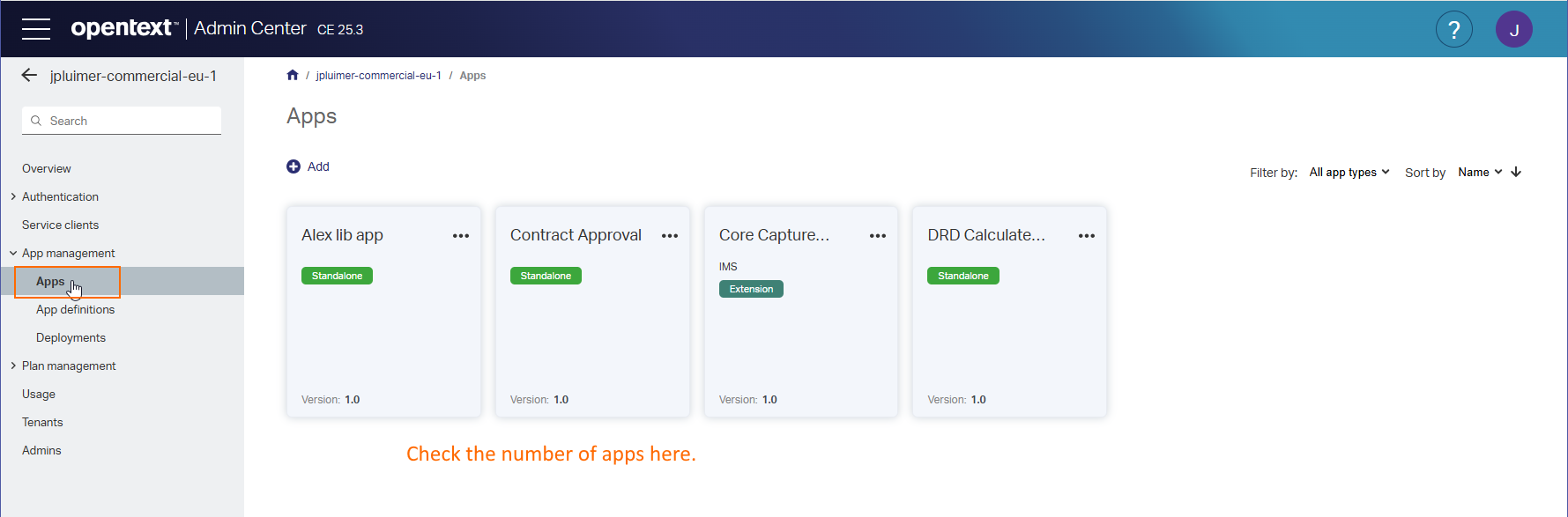Expand the Plan management chevron

coord(13,366)
